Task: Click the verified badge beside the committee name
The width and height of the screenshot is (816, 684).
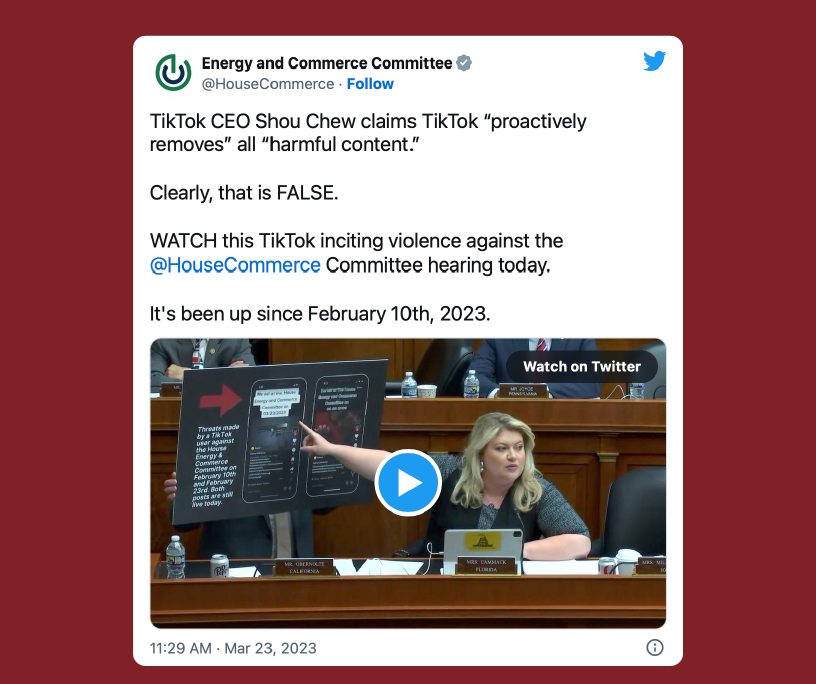Action: tap(464, 63)
